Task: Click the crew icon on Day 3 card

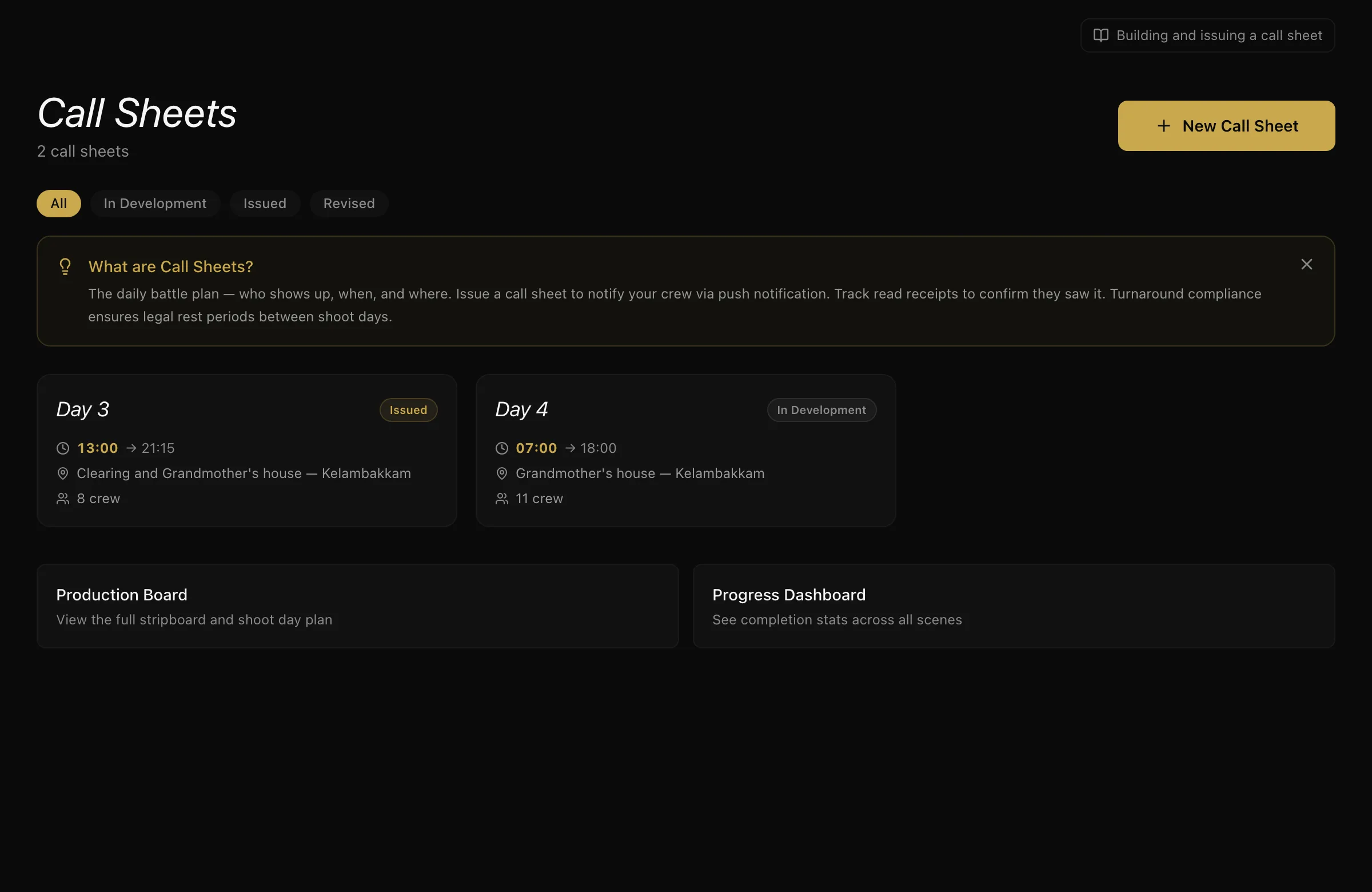Action: tap(63, 499)
